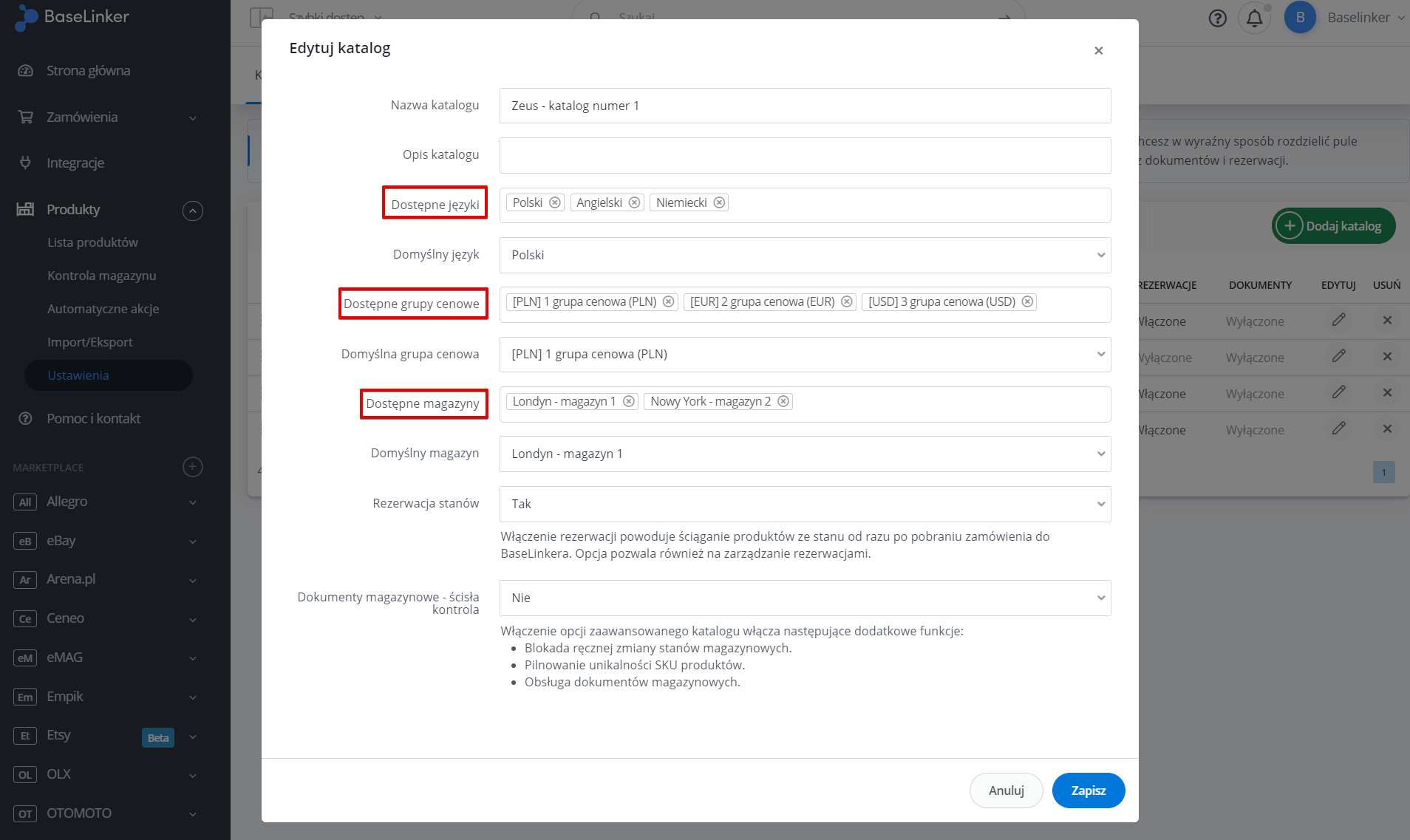Screen dimensions: 1410x840
Task: Open the Domyślna grupa cenowa dropdown
Action: point(805,355)
